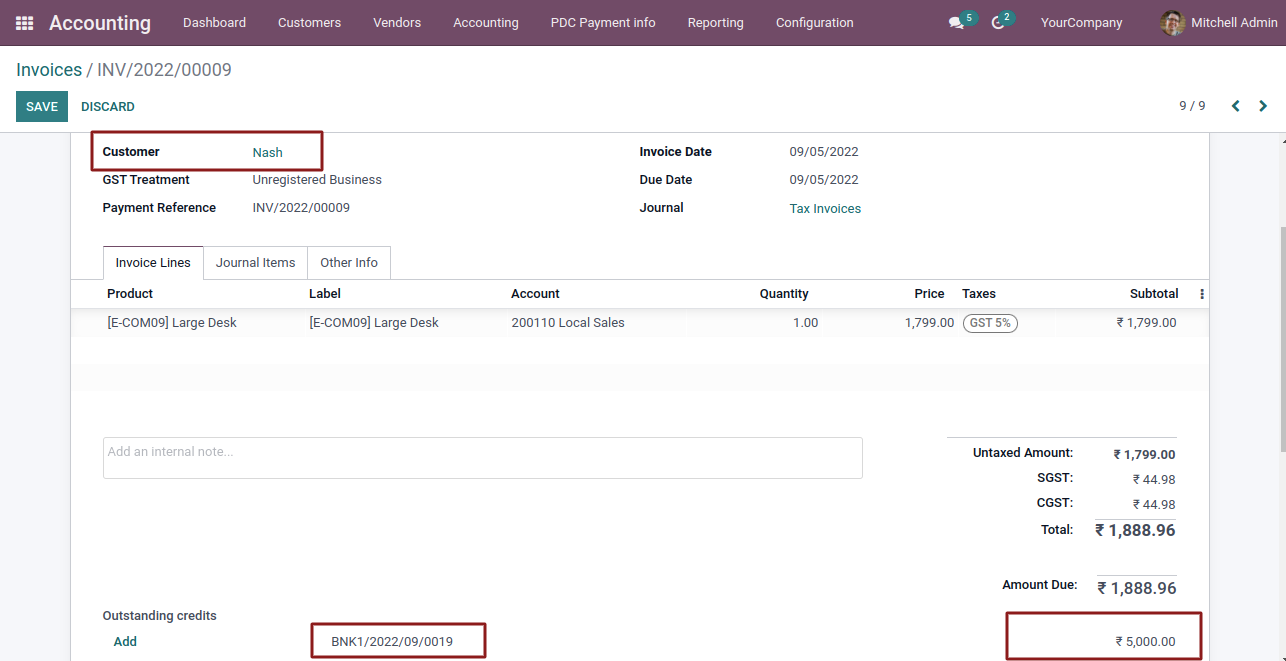Open the apps grid menu icon
Viewport: 1286px width, 661px height.
click(24, 23)
